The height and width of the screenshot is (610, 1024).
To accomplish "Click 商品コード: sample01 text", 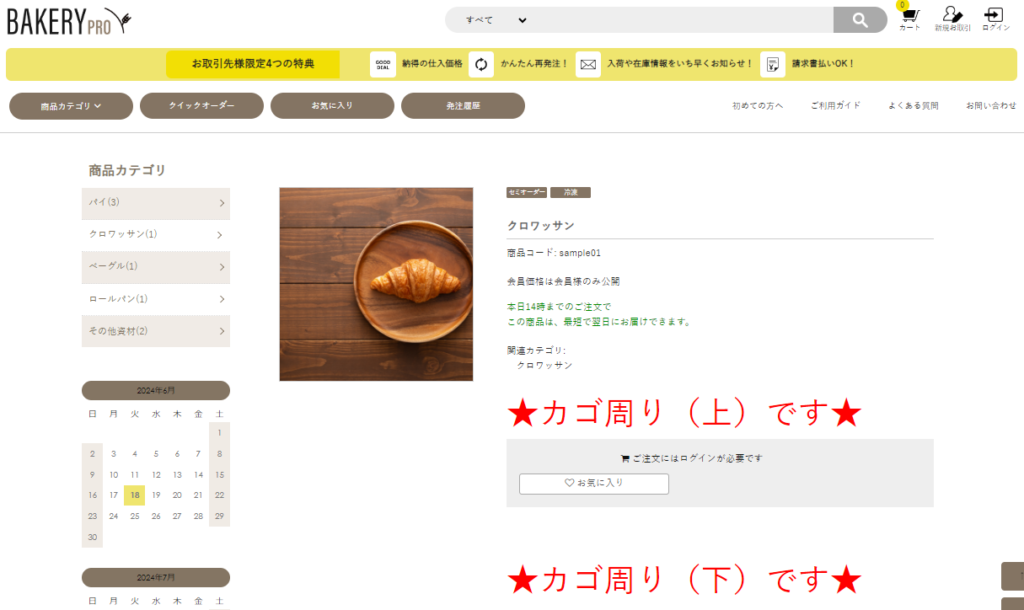I will pyautogui.click(x=554, y=253).
